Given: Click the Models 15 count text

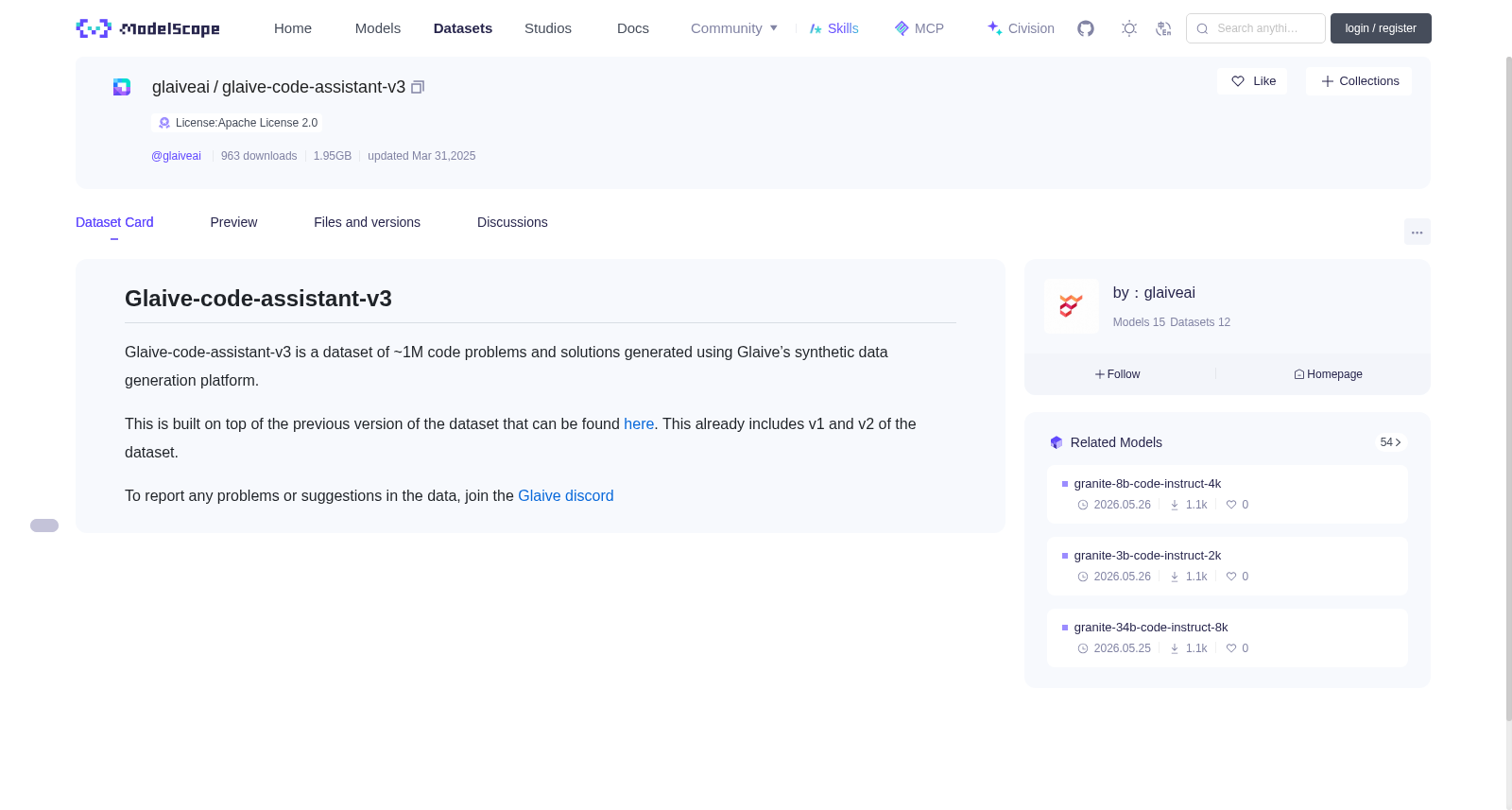Looking at the screenshot, I should [1139, 322].
